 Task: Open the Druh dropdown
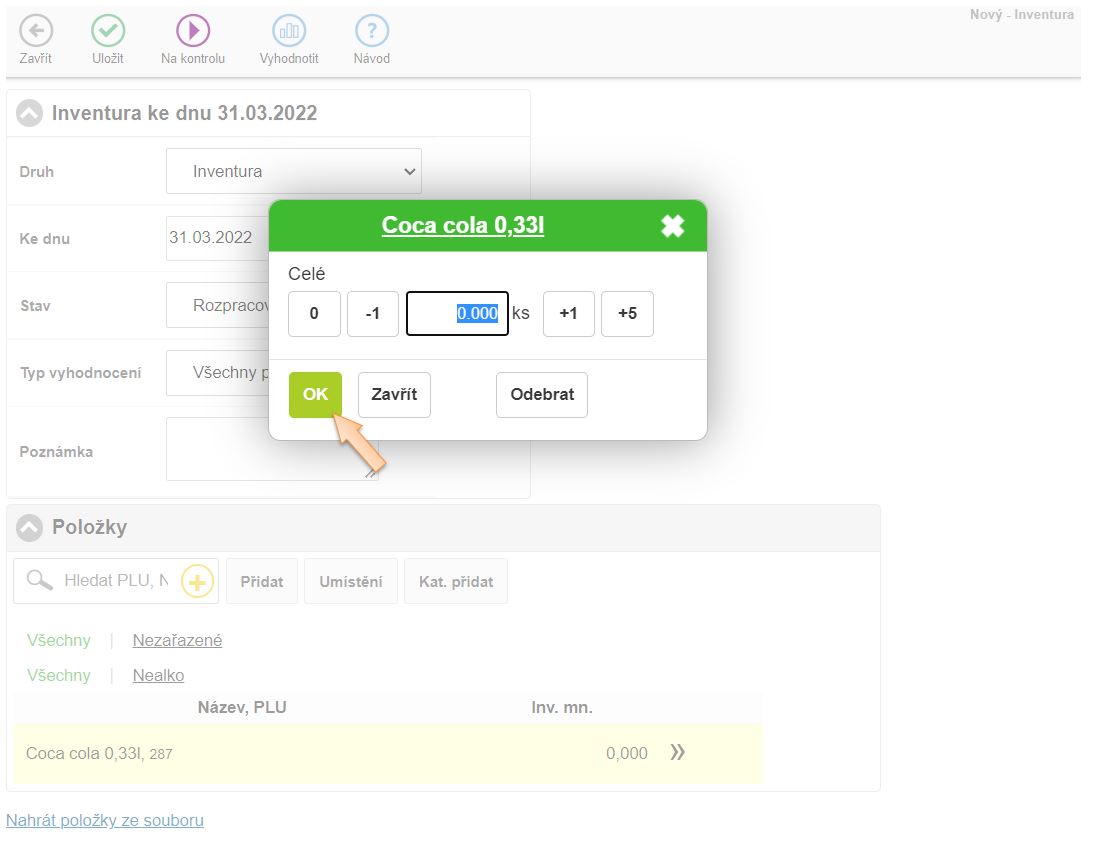(294, 171)
